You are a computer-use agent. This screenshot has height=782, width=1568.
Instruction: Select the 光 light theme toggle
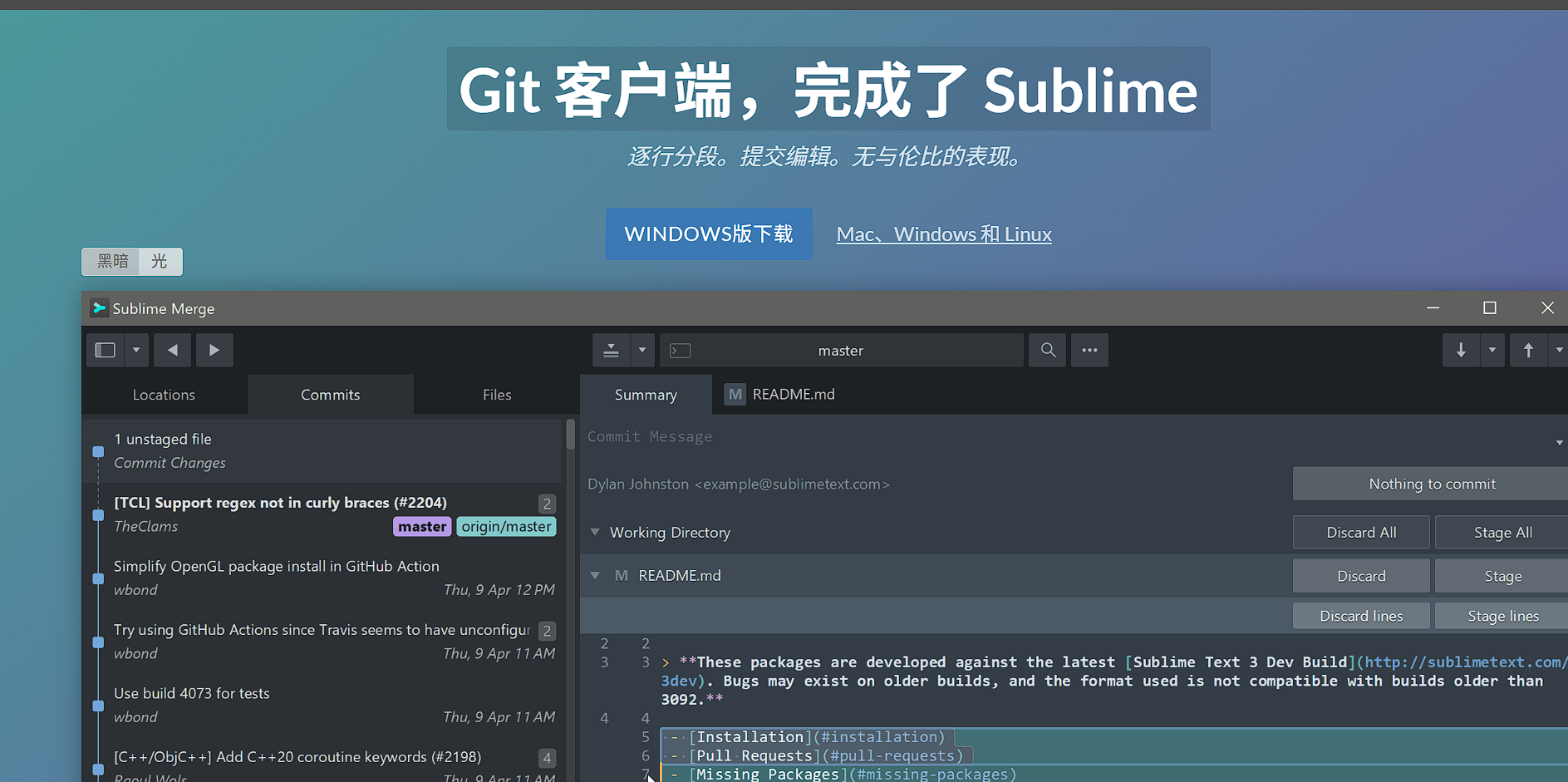pyautogui.click(x=160, y=261)
